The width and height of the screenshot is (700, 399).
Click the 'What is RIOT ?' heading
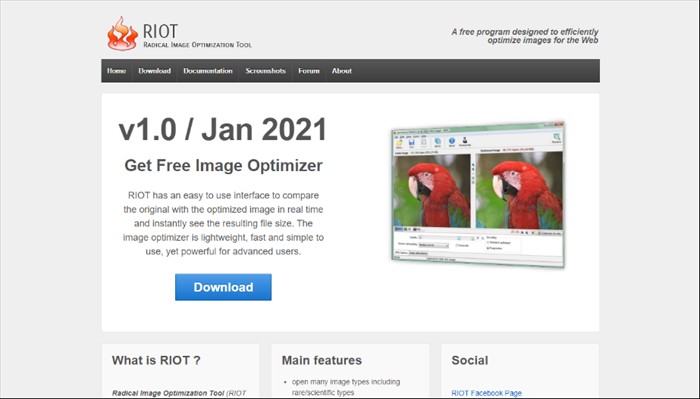point(156,360)
